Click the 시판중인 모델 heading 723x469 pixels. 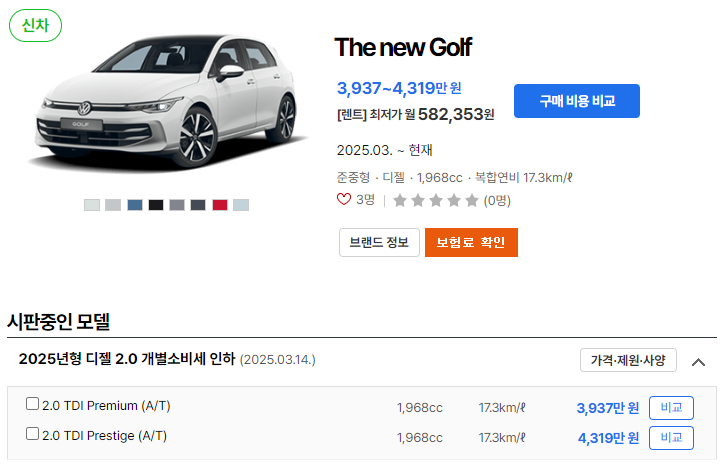[x=59, y=321]
